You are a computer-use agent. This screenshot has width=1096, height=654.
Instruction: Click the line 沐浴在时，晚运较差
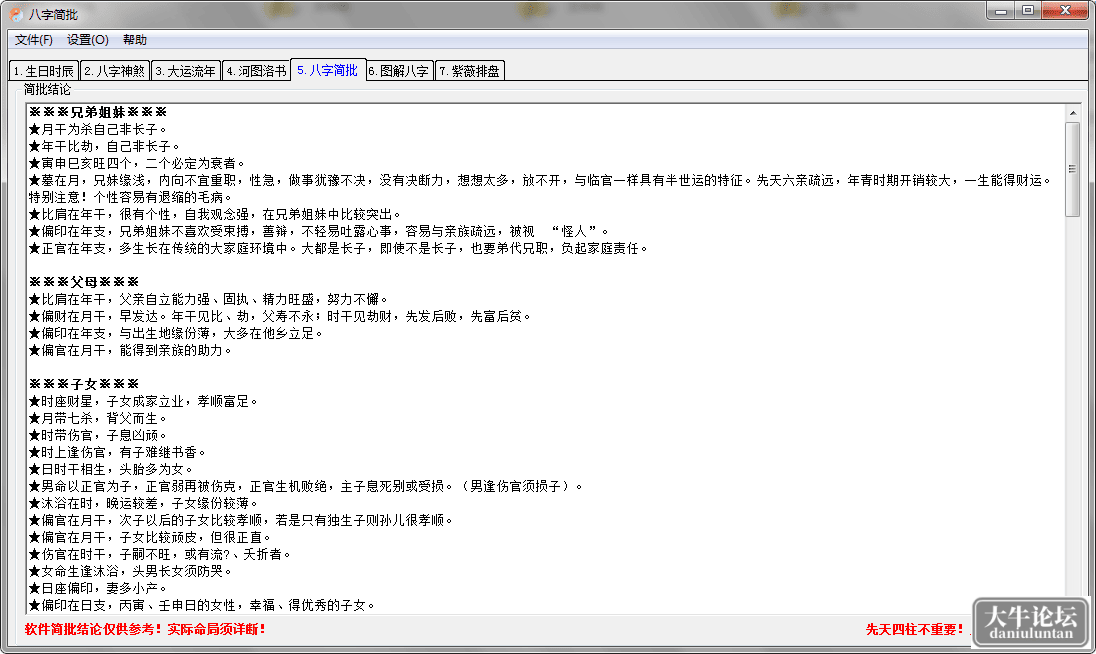(x=143, y=504)
